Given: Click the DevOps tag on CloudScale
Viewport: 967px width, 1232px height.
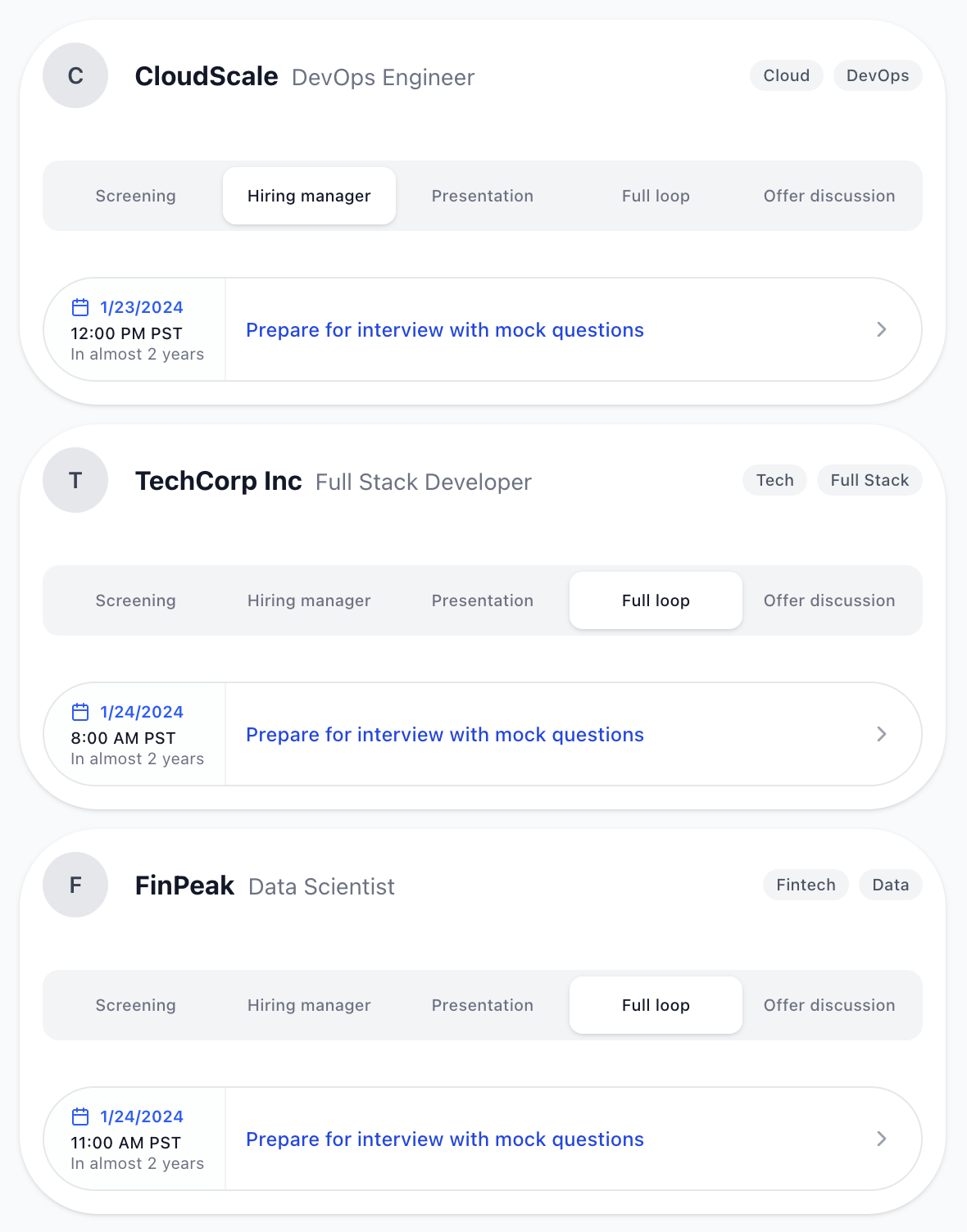Looking at the screenshot, I should 878,75.
